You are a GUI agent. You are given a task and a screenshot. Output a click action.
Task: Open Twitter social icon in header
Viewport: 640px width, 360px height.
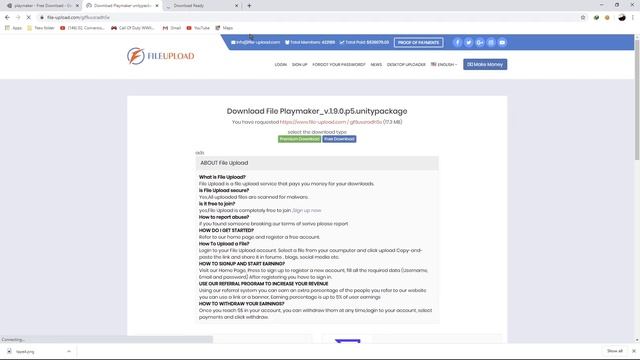tap(469, 42)
